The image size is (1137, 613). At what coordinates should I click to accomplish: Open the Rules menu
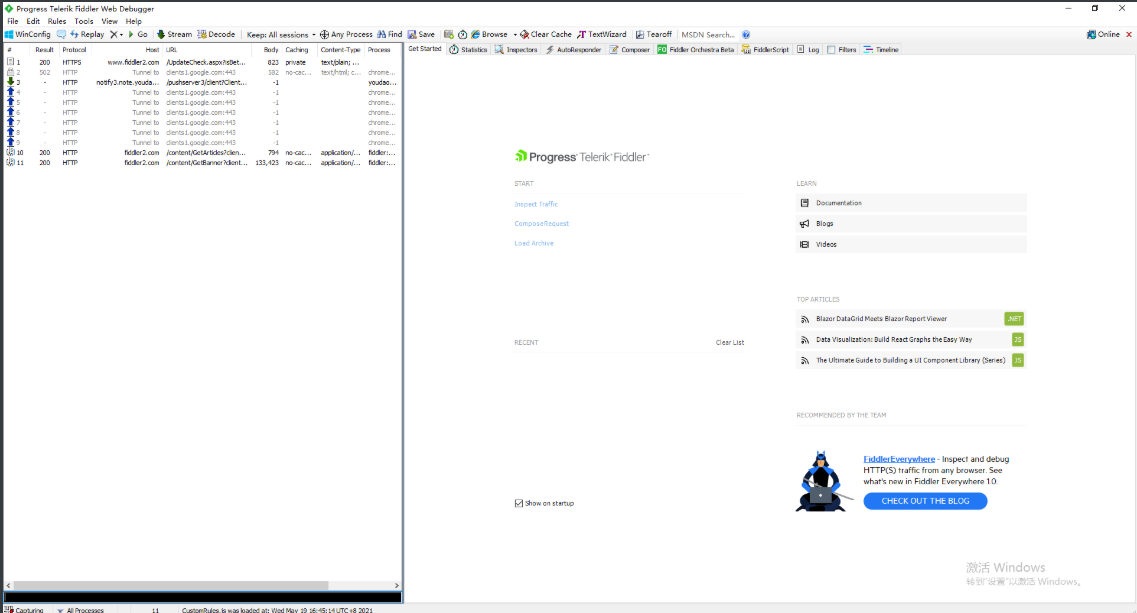(57, 21)
